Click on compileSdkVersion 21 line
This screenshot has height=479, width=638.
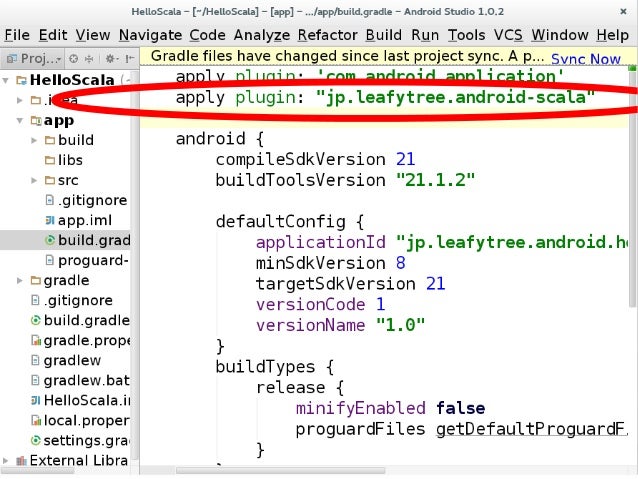click(315, 159)
